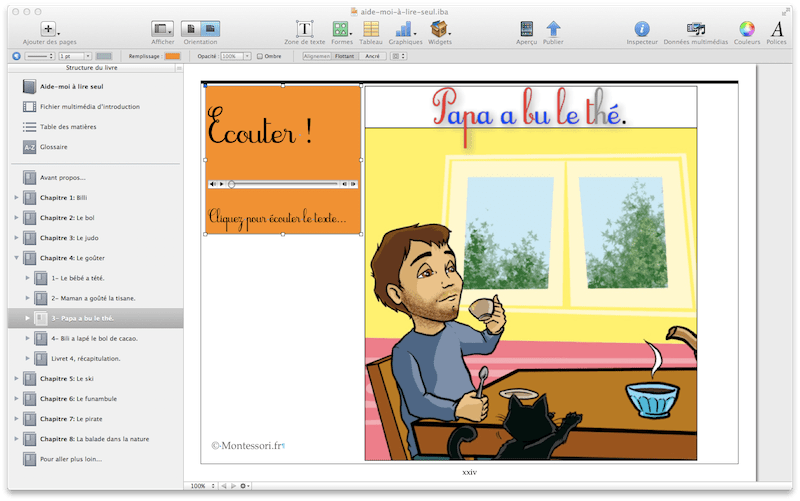The height and width of the screenshot is (501, 800).
Task: Click the Structure du livre header
Action: tap(91, 68)
